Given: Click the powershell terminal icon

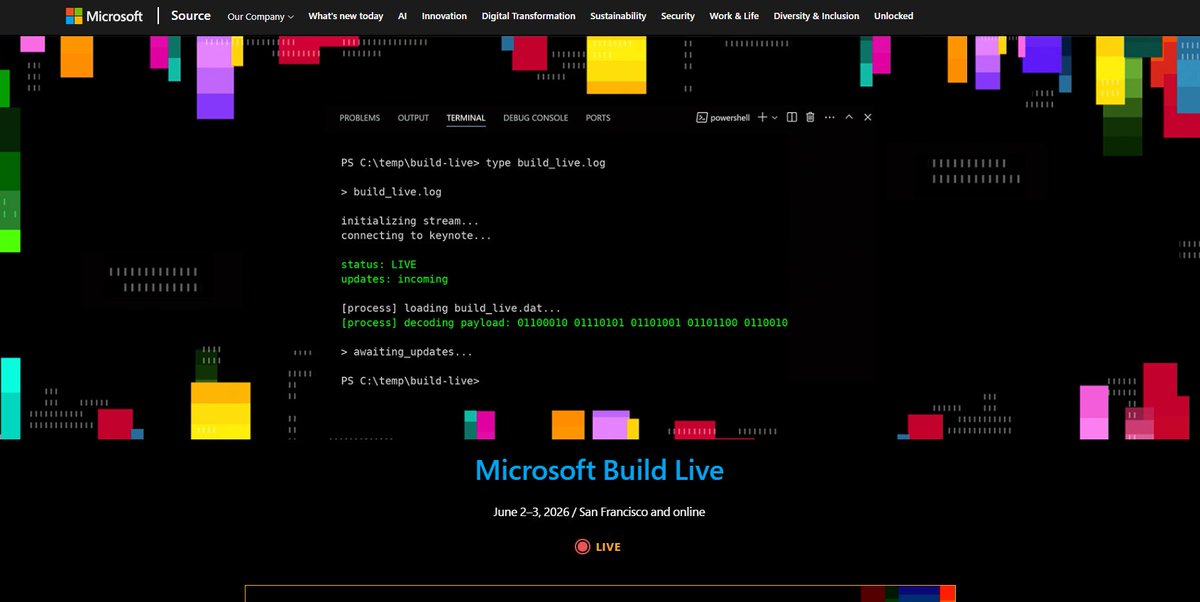Looking at the screenshot, I should pos(702,118).
